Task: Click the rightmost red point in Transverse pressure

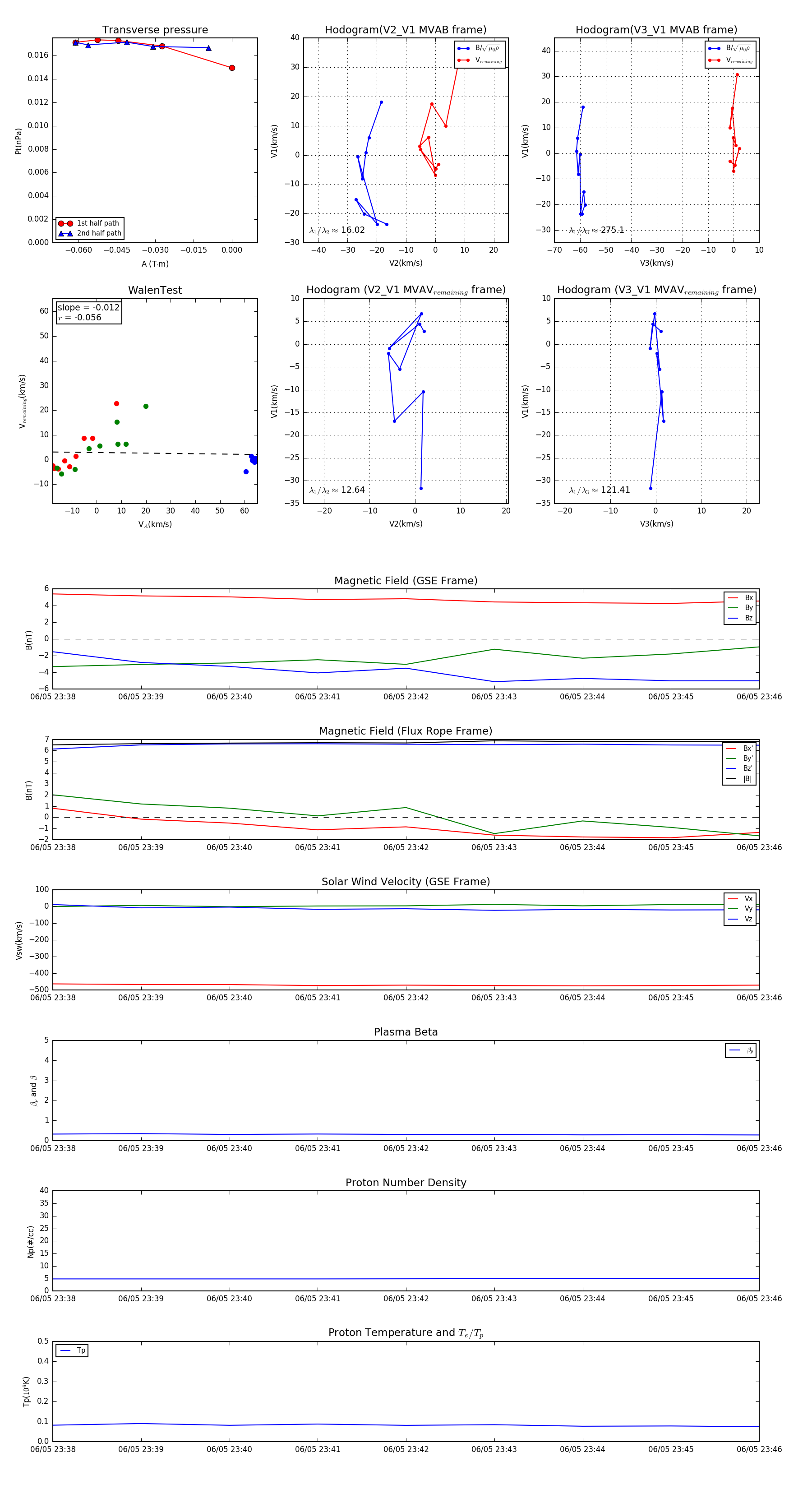Action: pyautogui.click(x=232, y=68)
